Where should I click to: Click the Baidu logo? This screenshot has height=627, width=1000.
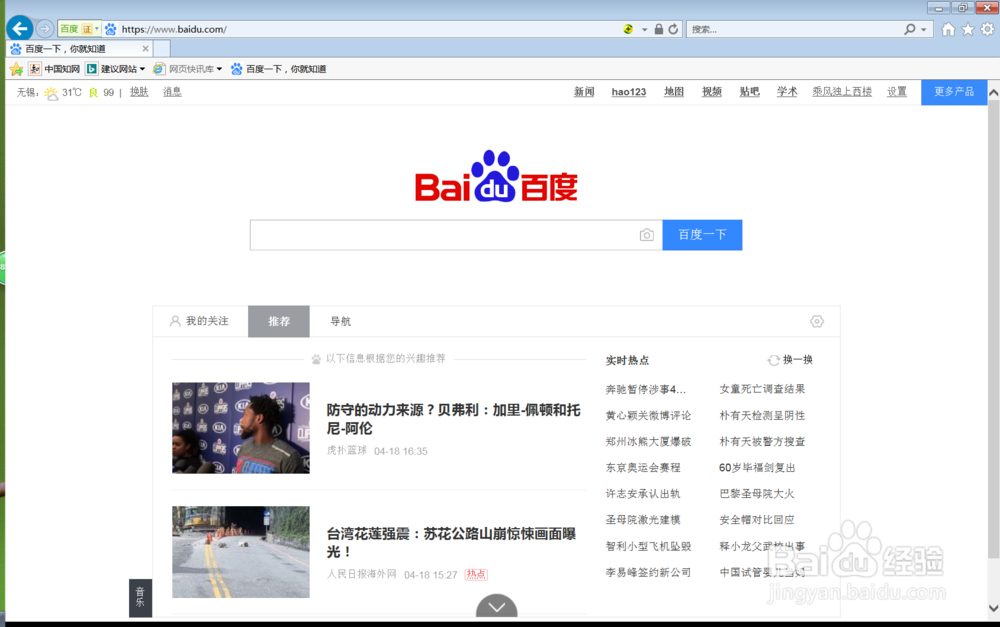point(496,177)
